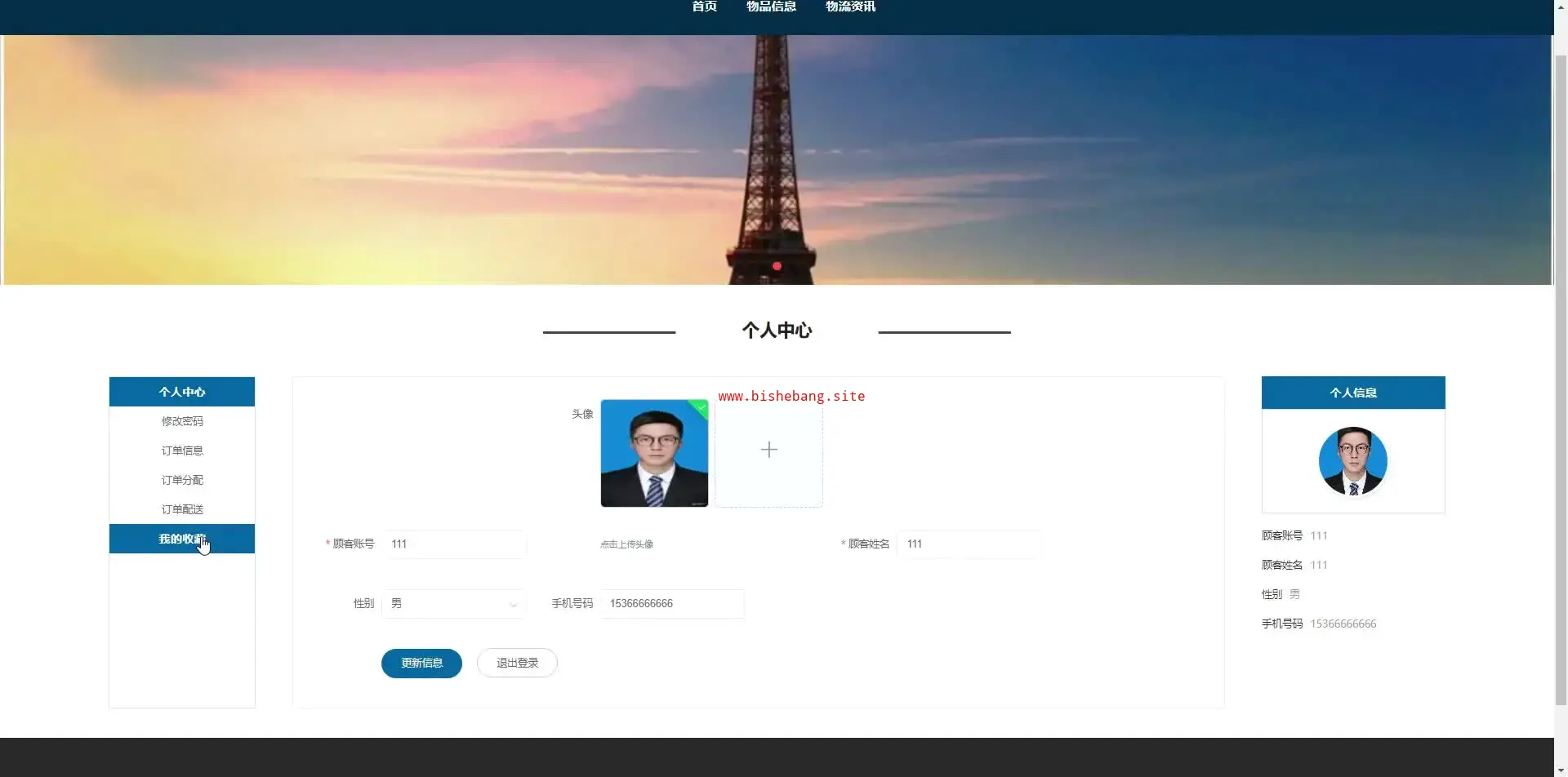Open 物品信息 in the top navigation
The width and height of the screenshot is (1568, 777).
[771, 7]
